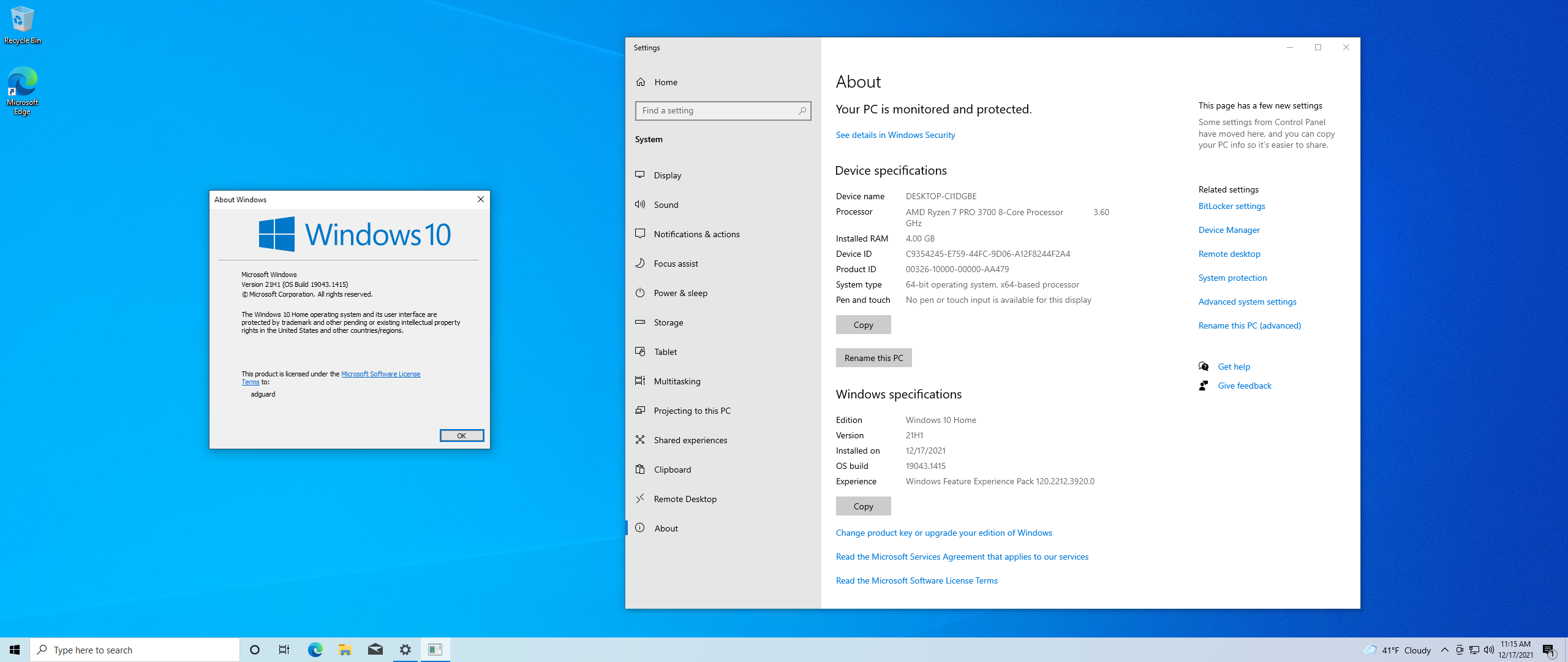Click the Storage drive icon
The width and height of the screenshot is (1568, 662).
click(x=640, y=322)
